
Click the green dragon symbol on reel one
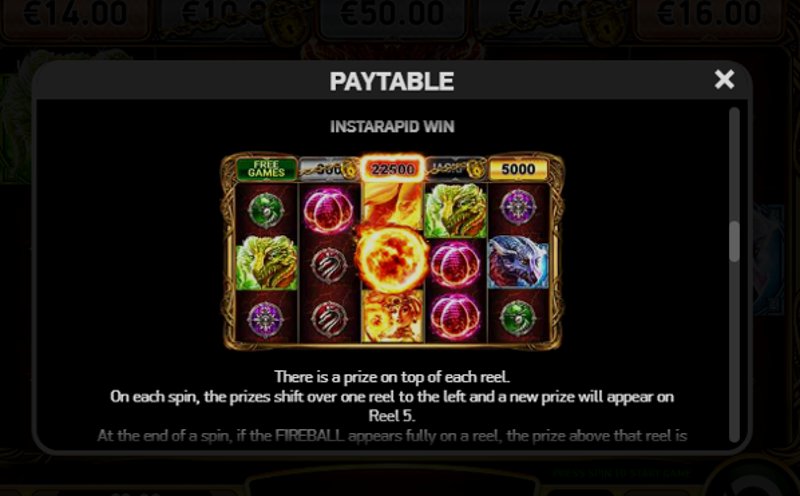coord(266,262)
